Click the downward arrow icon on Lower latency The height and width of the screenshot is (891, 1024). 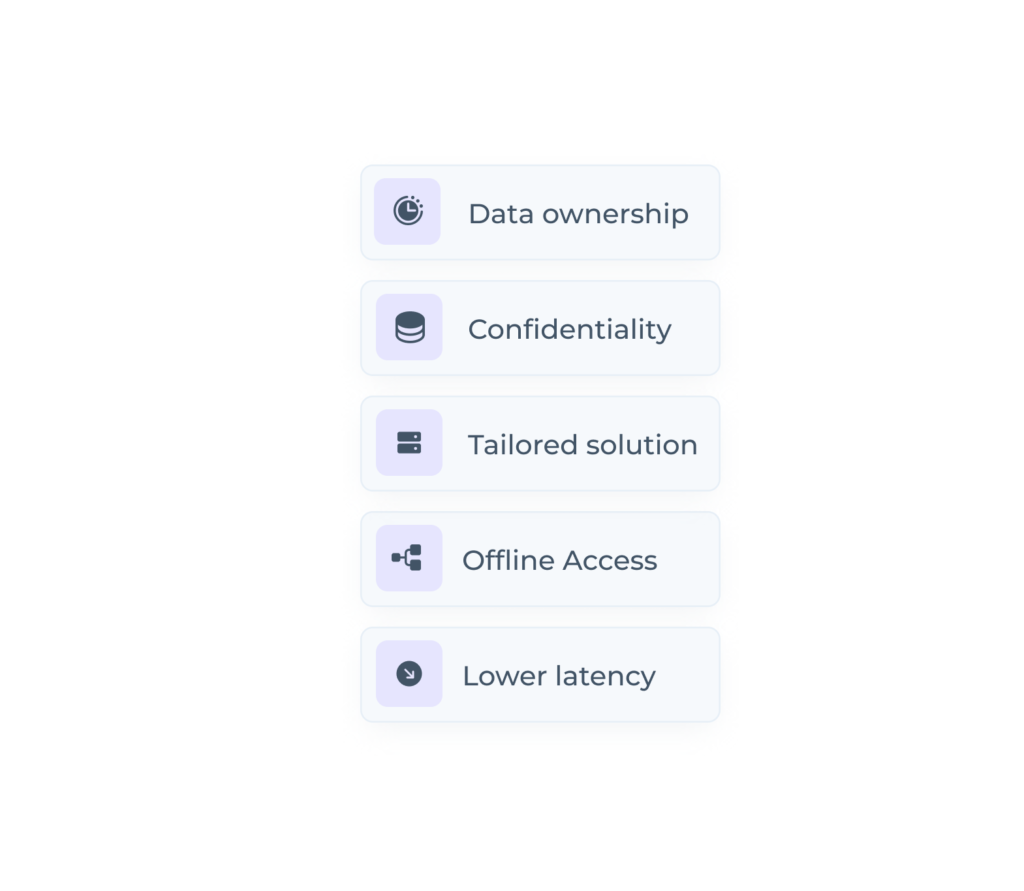409,673
